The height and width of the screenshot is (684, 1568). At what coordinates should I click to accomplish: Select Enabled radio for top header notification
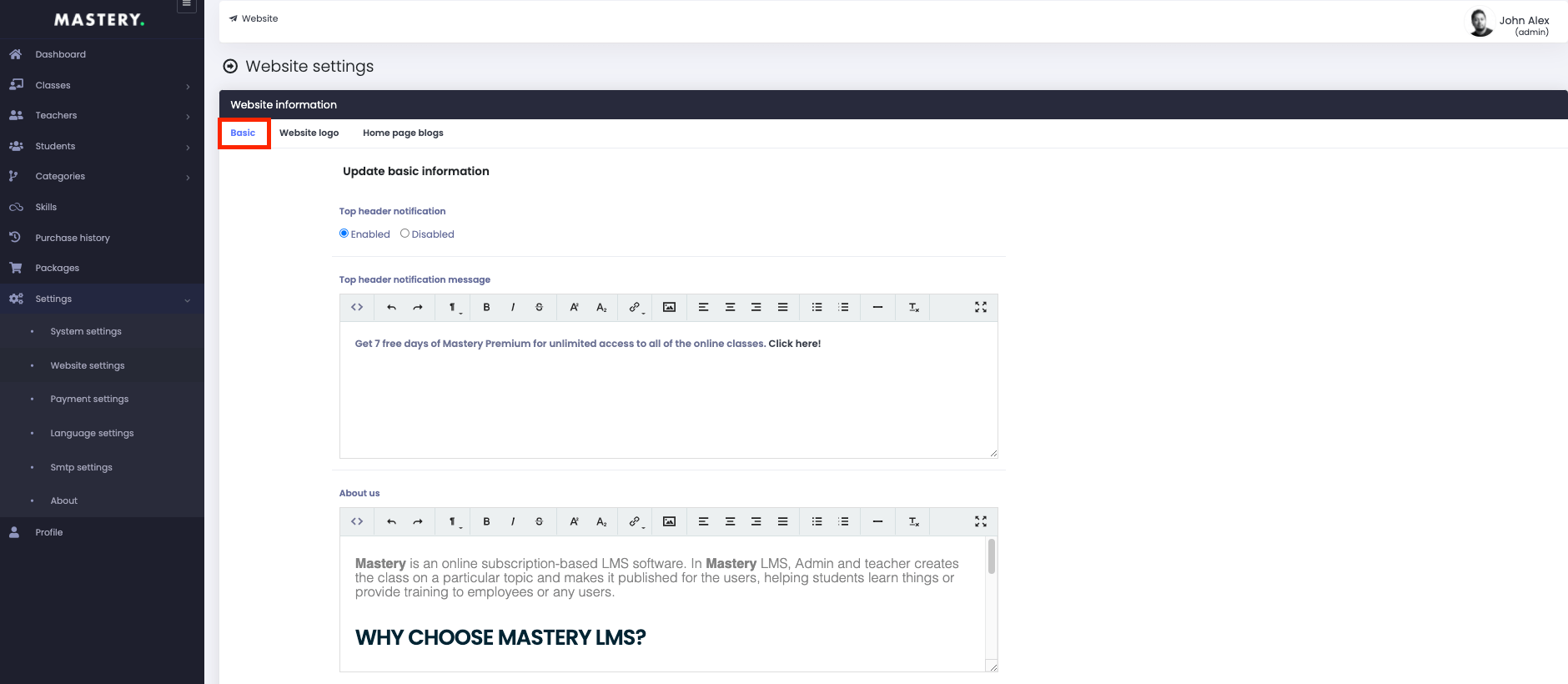point(344,234)
